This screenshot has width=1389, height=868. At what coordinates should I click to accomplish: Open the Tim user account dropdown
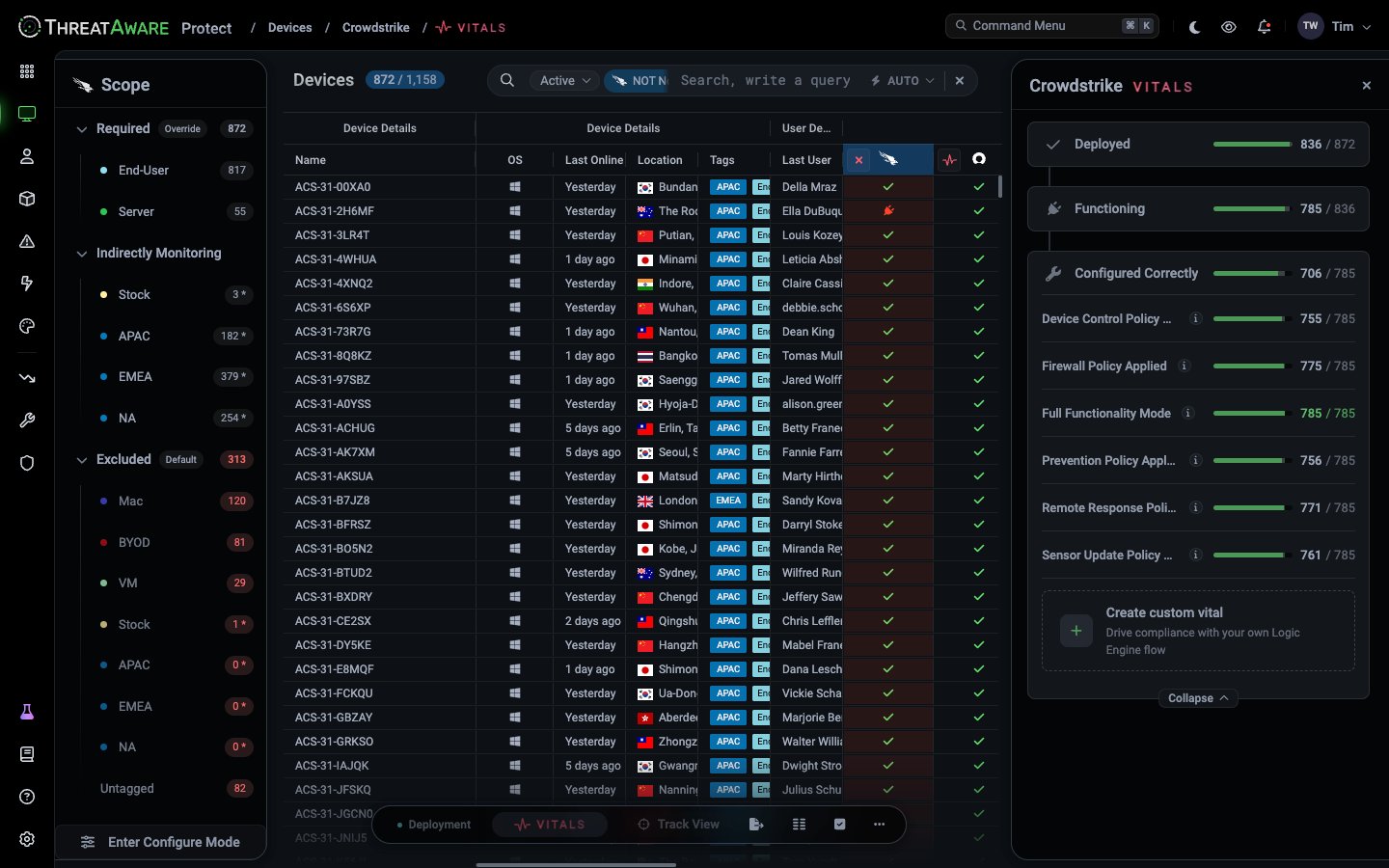(1335, 27)
